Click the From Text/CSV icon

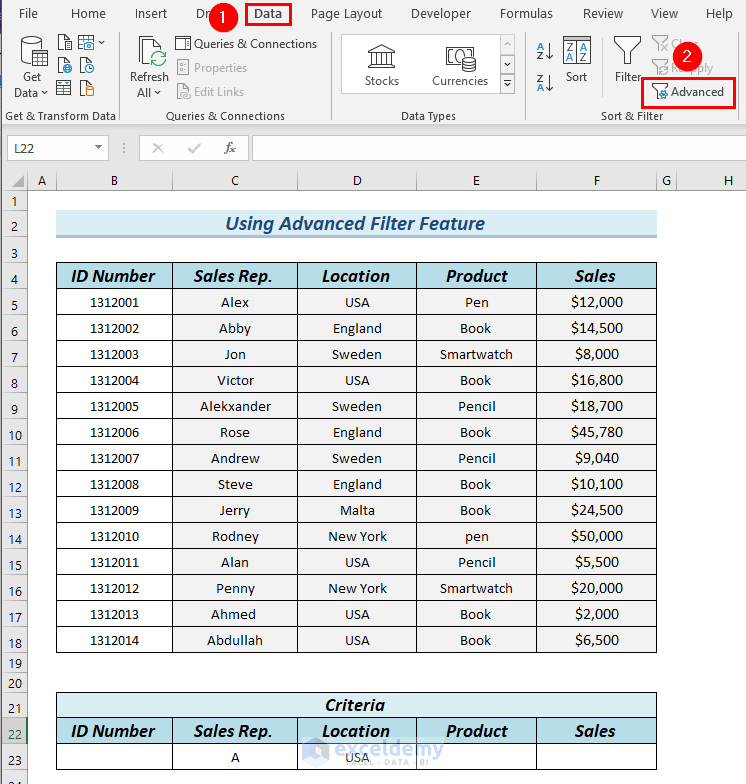(64, 42)
